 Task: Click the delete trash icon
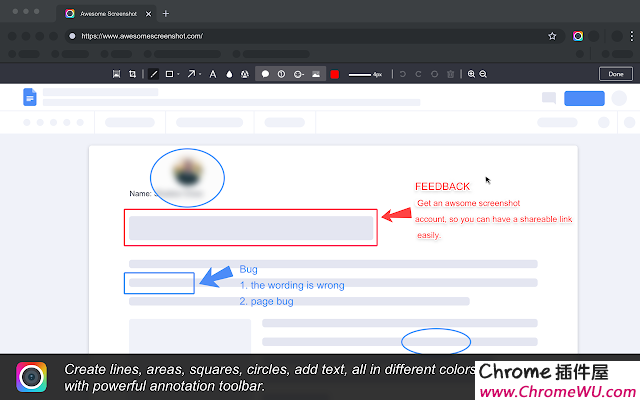[451, 74]
